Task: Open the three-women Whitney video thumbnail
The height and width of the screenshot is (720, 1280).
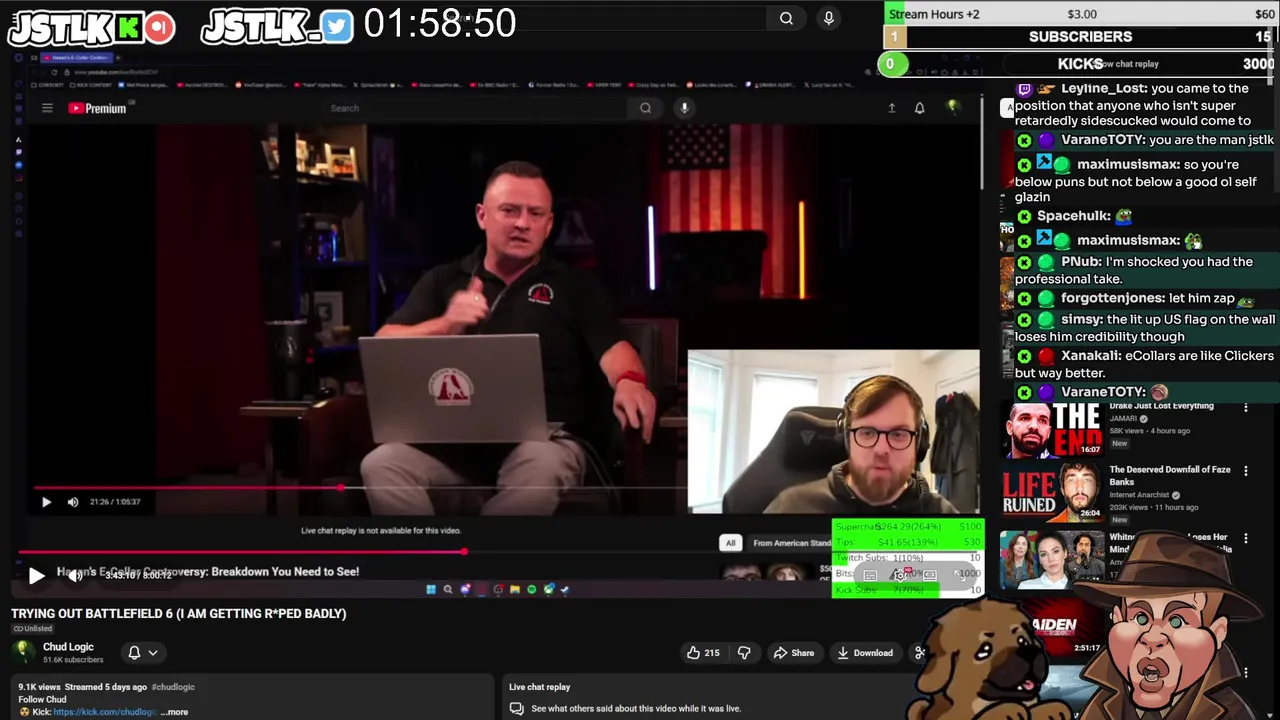Action: [x=1053, y=558]
